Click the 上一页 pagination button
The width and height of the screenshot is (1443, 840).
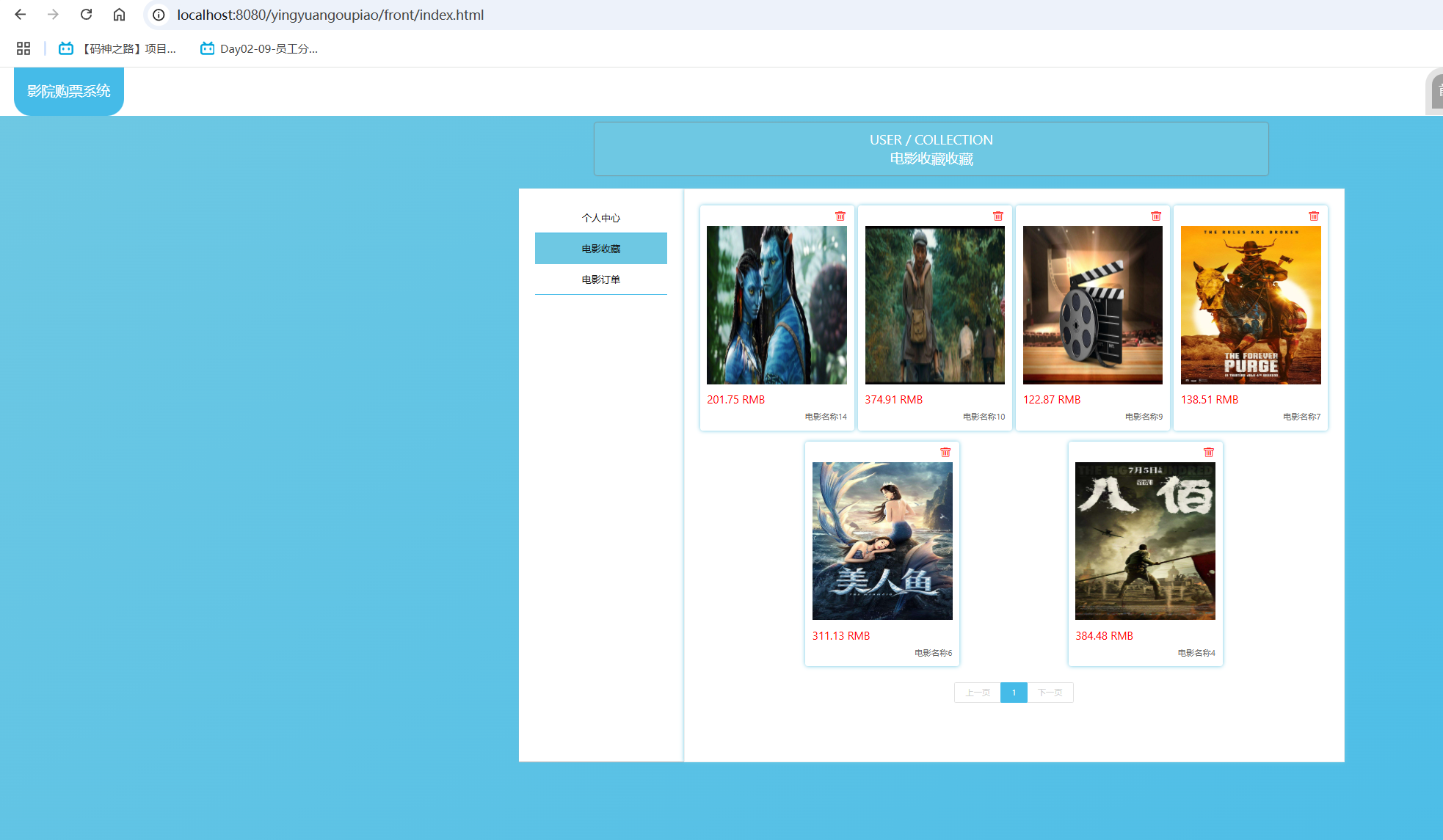[x=978, y=693]
